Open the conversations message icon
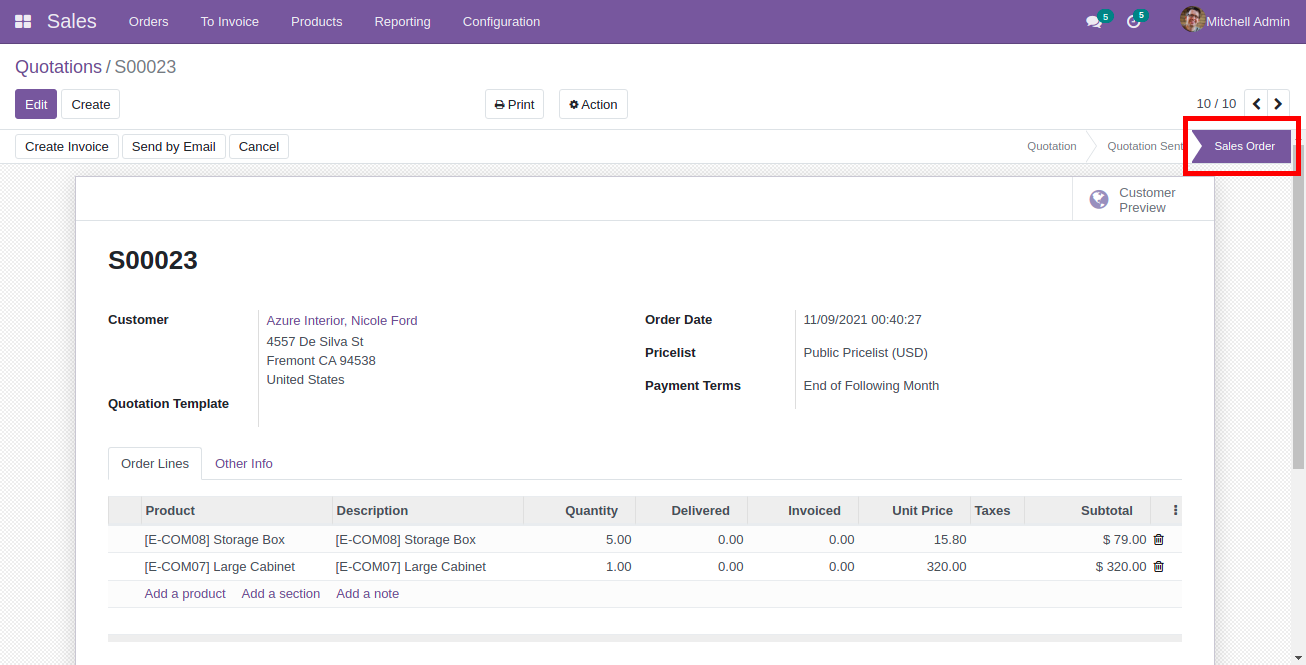Image resolution: width=1306 pixels, height=665 pixels. (1094, 22)
